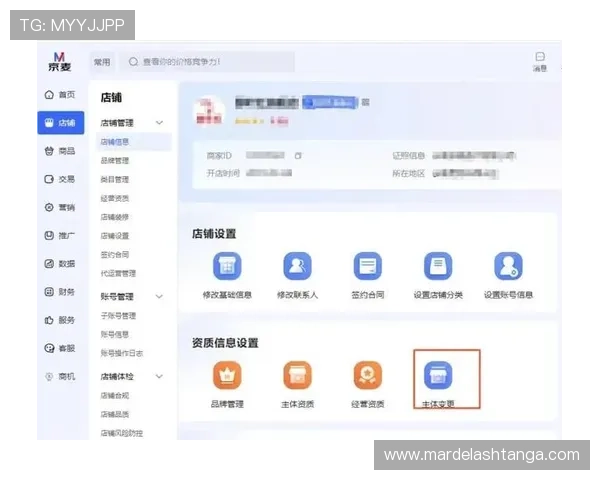Open 品牌管理 crown icon
Viewport: 600px width, 480px height.
pos(227,375)
